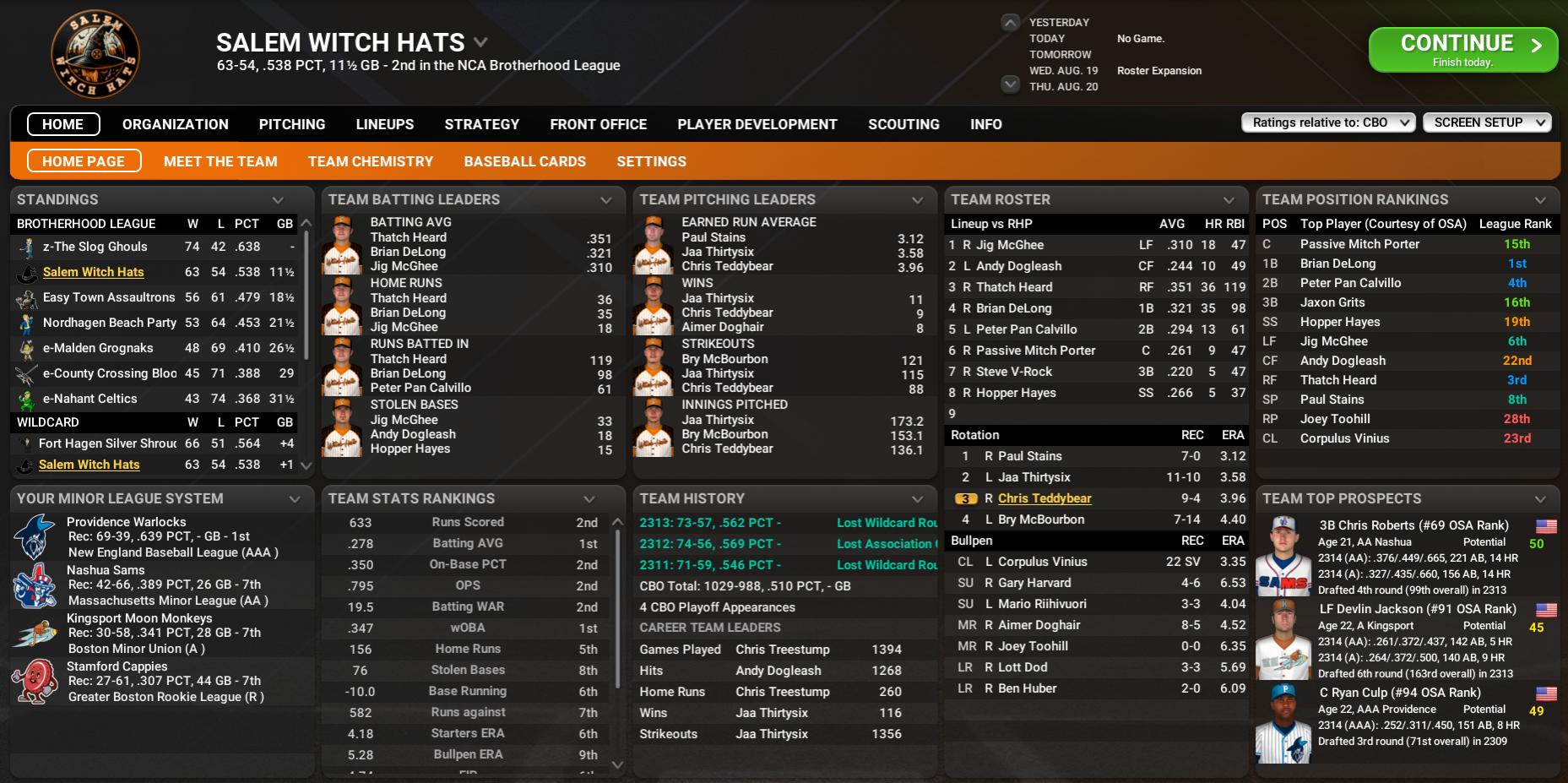Click the Nahant Celtics team icon
The height and width of the screenshot is (783, 1568).
28,400
